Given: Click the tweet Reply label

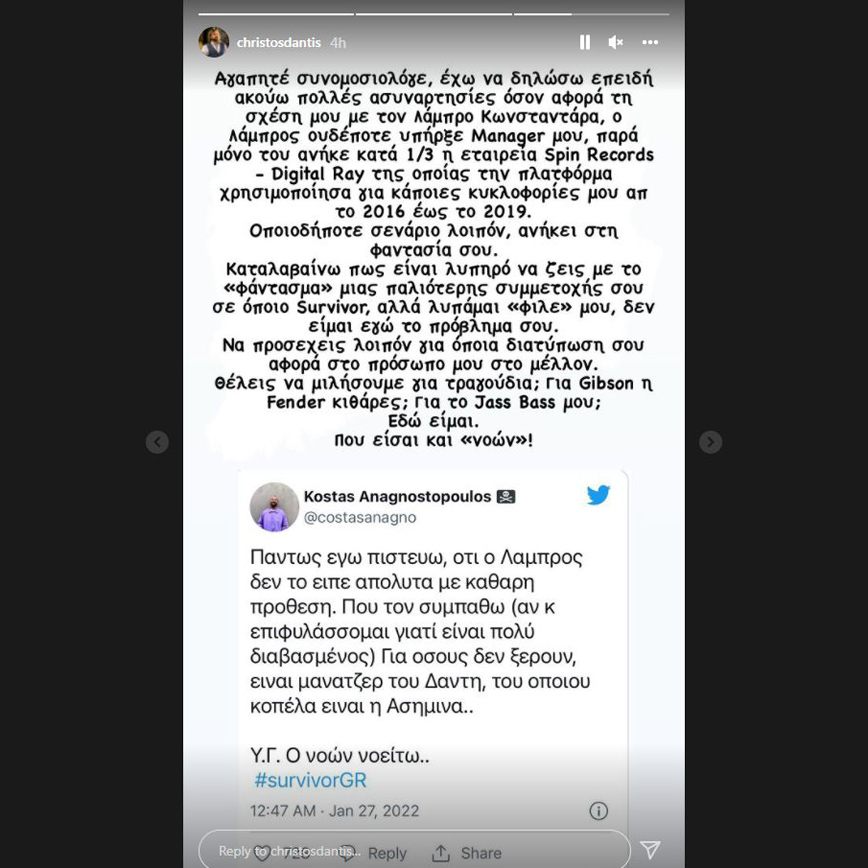Looking at the screenshot, I should (x=387, y=853).
